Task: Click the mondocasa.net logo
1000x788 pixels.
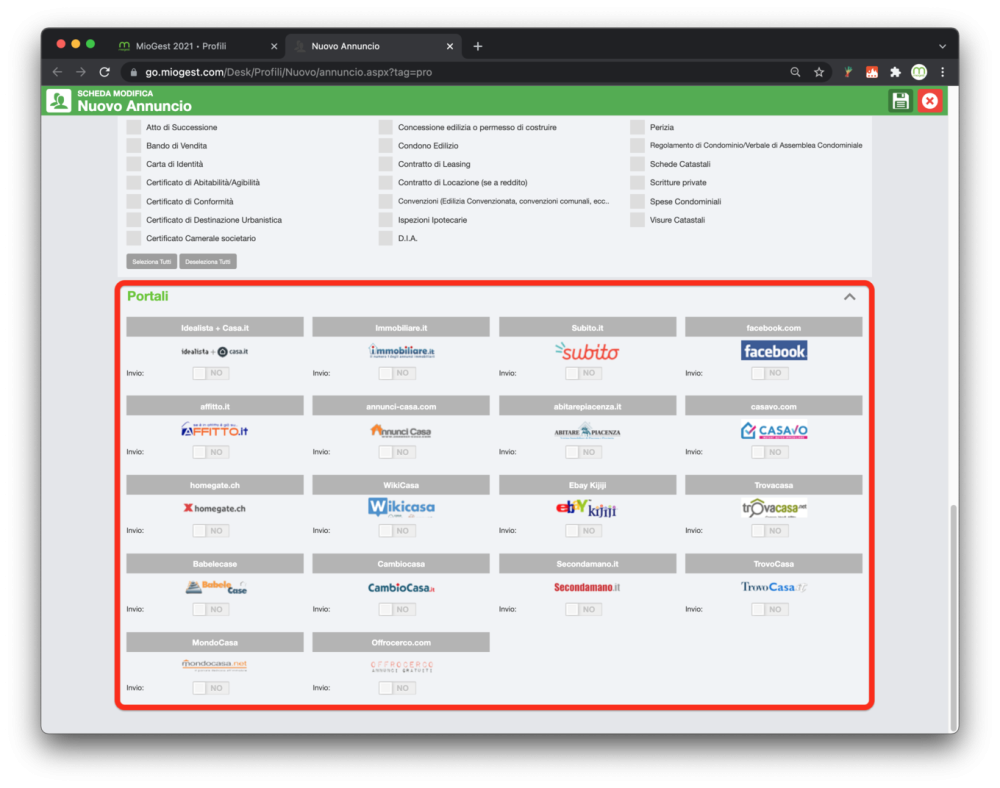Action: coord(215,665)
